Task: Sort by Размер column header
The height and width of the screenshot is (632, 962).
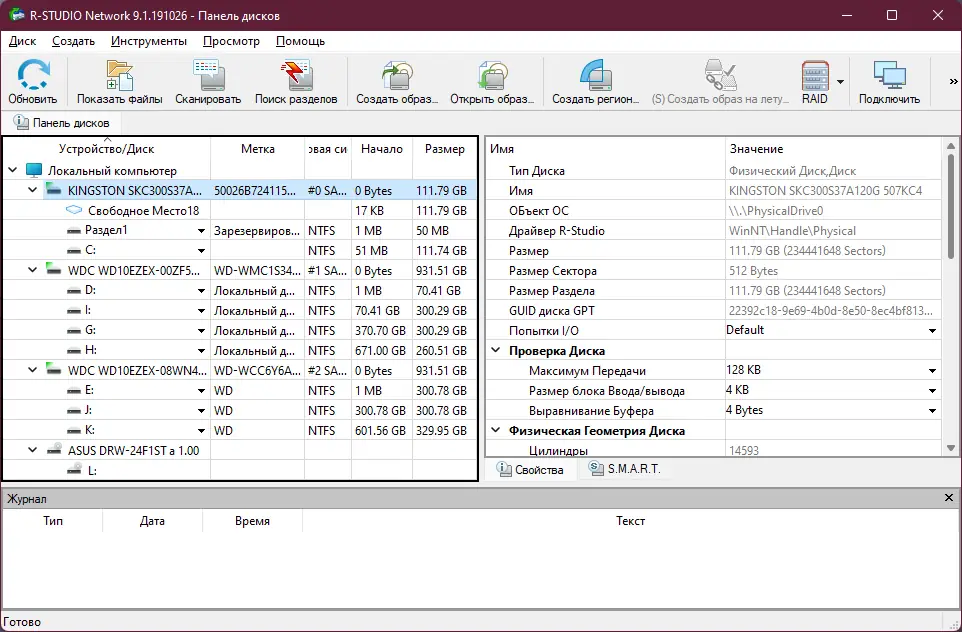Action: 444,148
